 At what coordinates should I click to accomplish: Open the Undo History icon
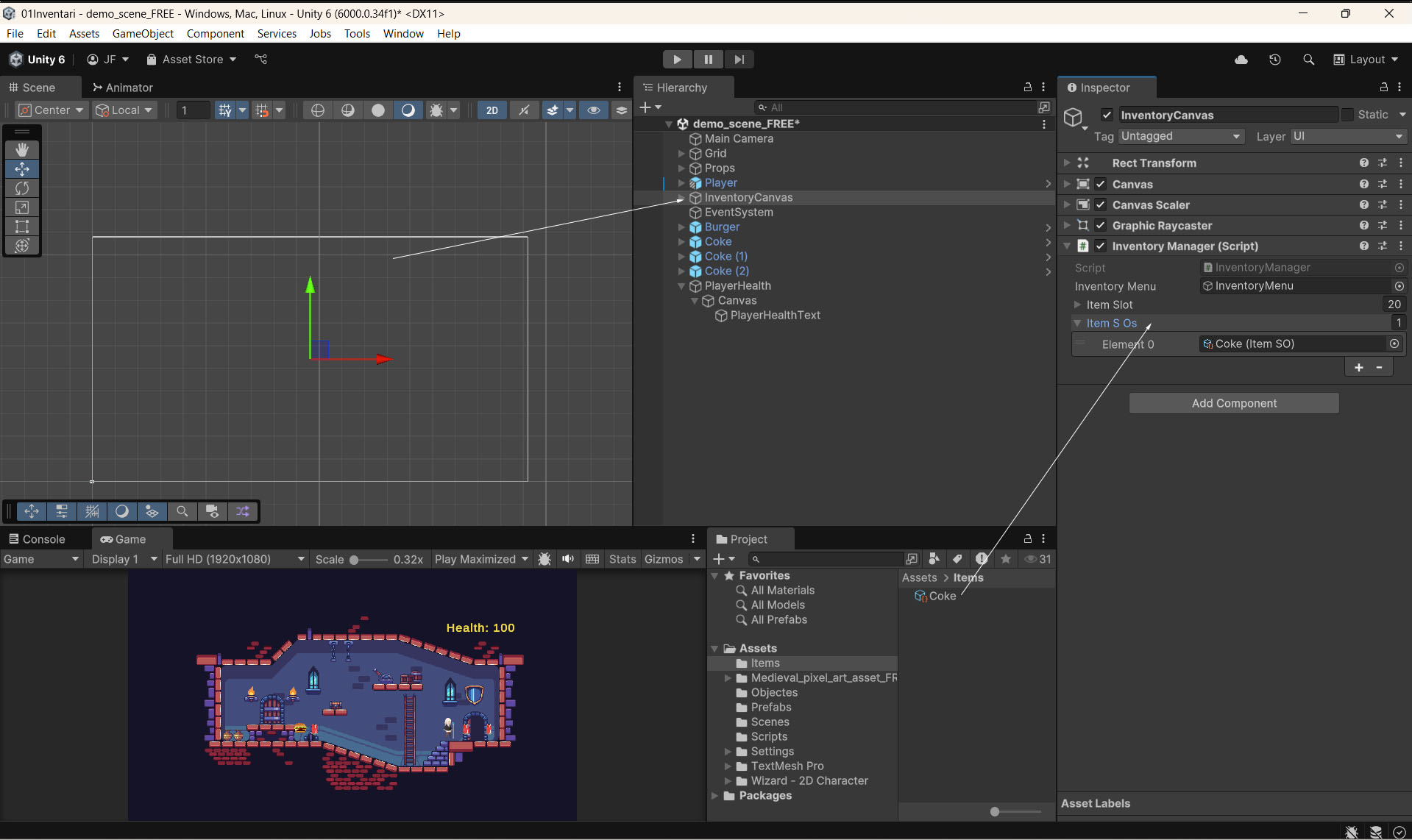point(1274,60)
